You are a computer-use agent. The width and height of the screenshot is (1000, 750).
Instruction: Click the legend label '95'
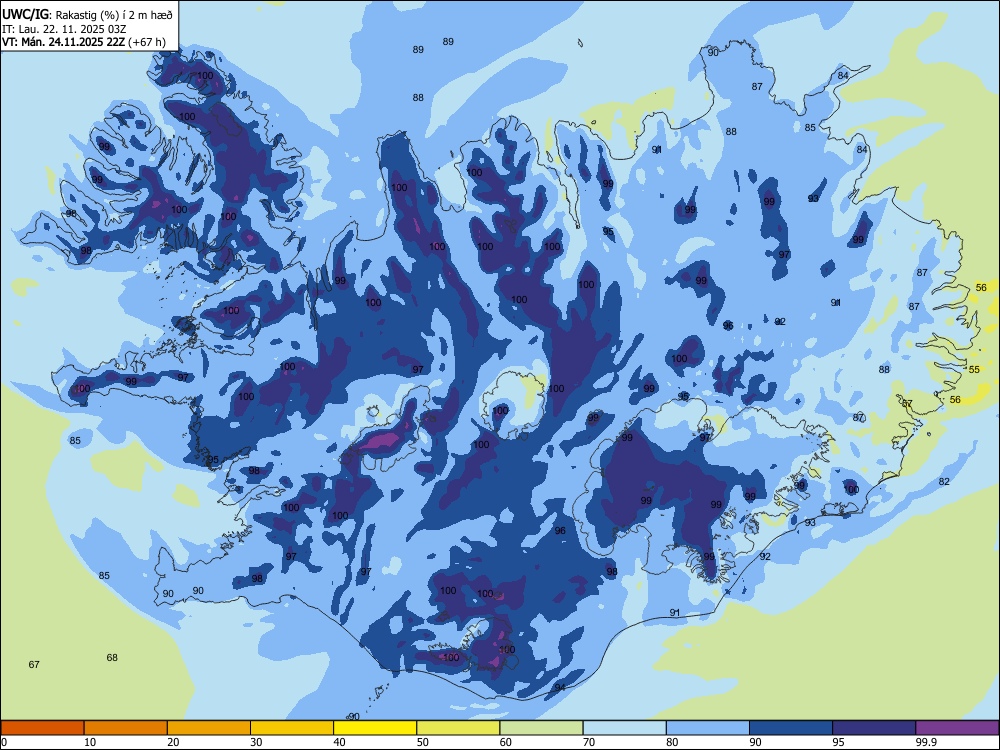838,742
